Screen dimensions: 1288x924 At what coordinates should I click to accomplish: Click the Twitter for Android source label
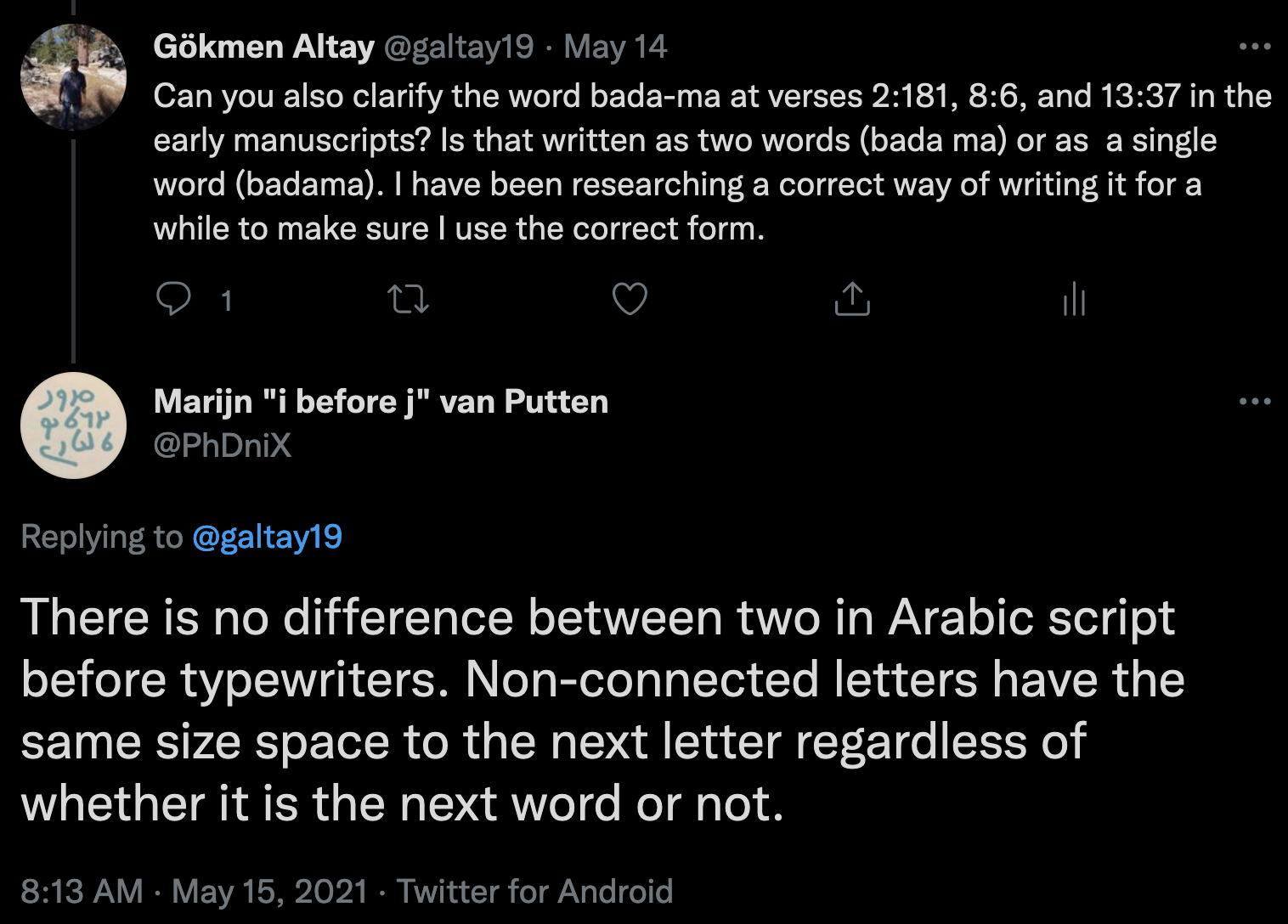pyautogui.click(x=534, y=892)
